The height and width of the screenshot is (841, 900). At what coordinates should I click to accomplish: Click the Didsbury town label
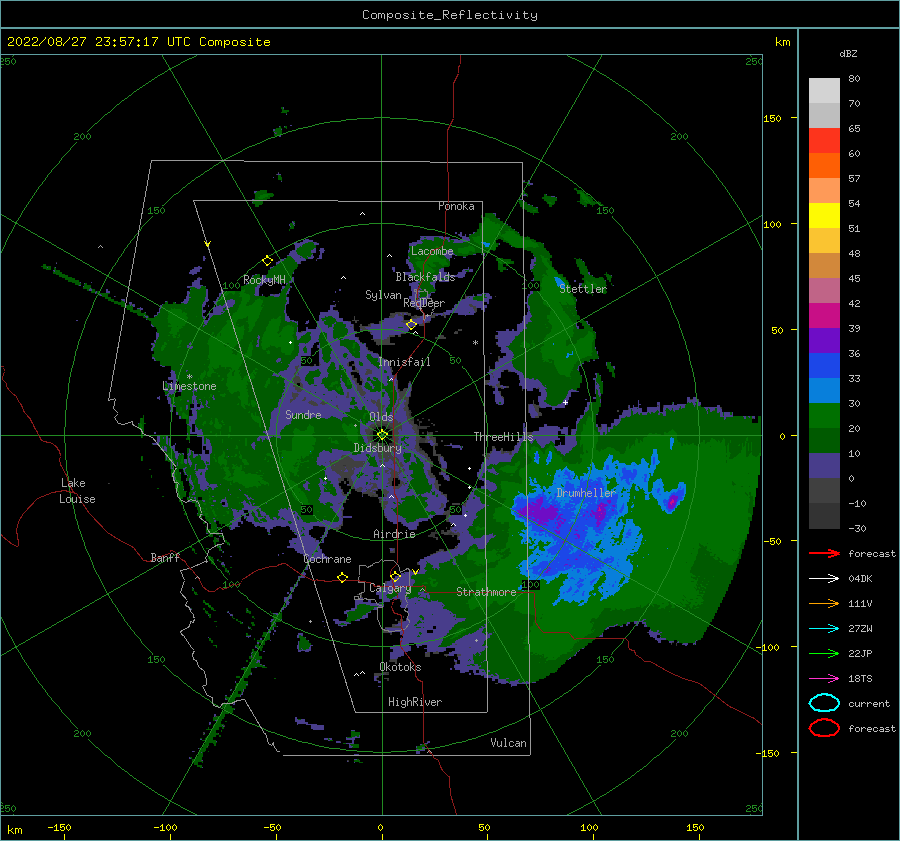click(378, 448)
